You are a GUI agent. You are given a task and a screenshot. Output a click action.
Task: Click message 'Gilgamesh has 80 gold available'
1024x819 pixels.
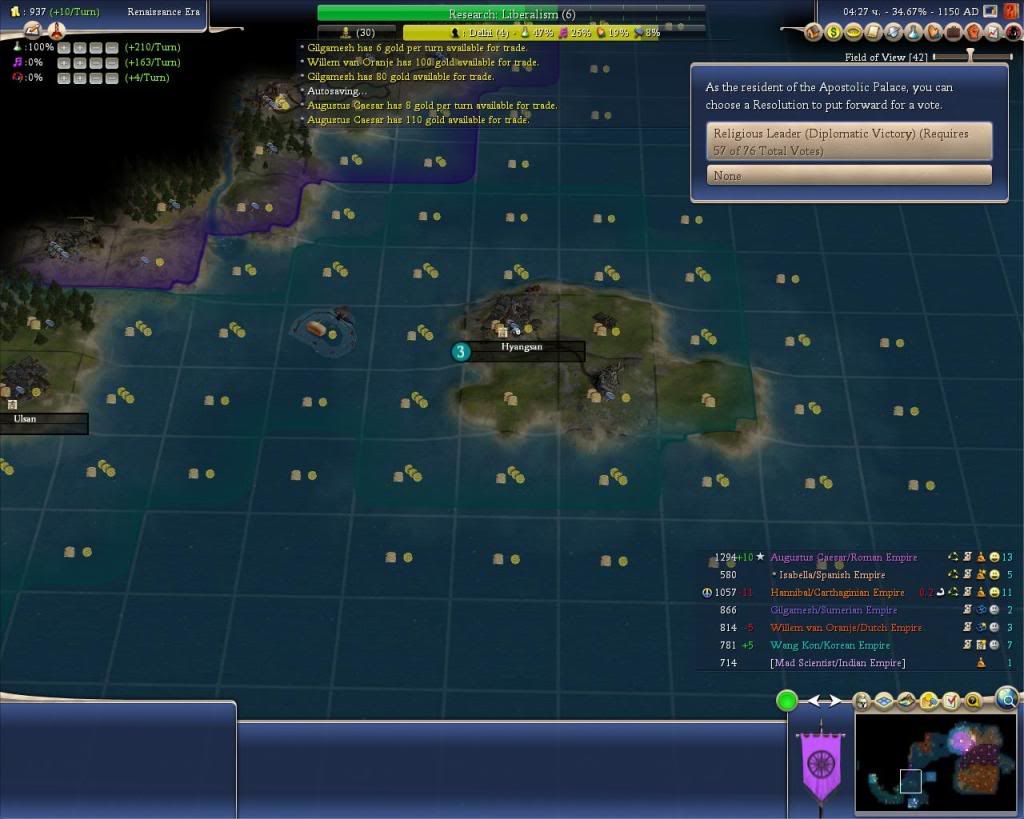point(400,76)
